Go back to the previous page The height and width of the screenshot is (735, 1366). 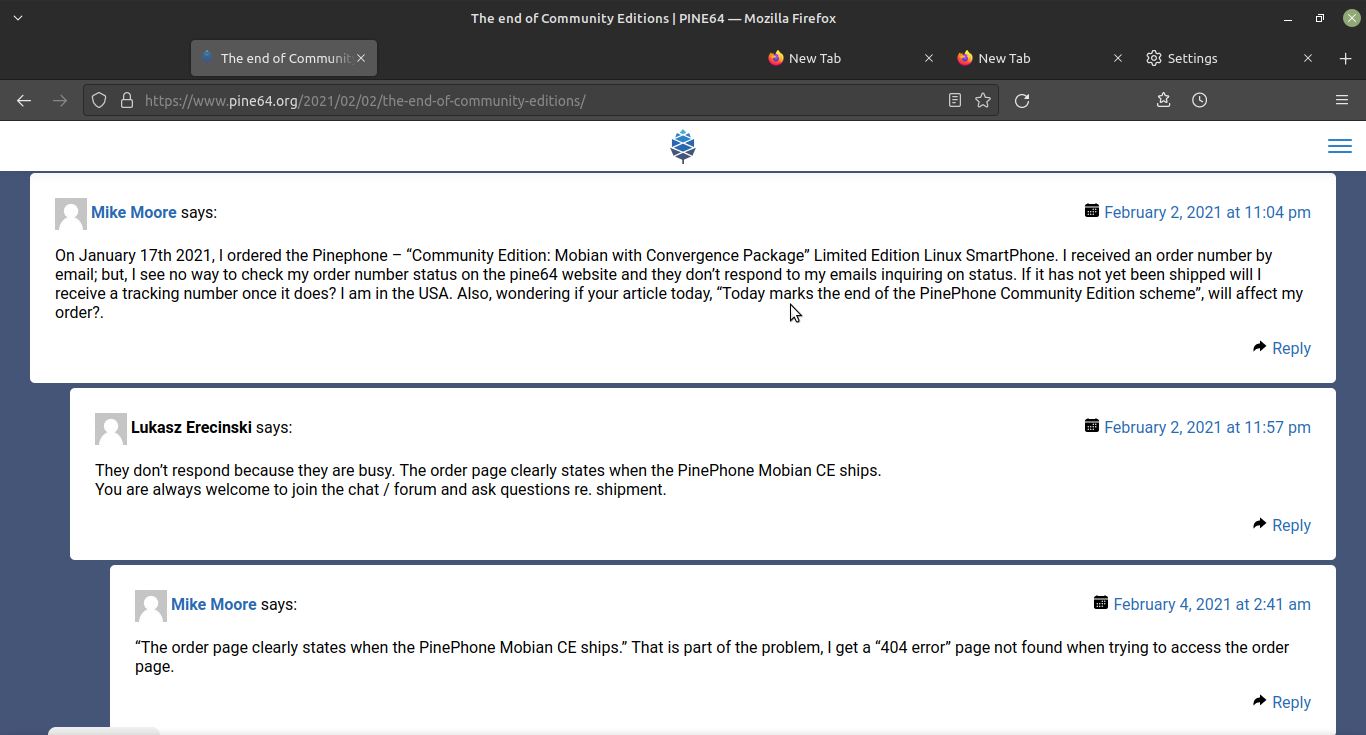(x=24, y=100)
